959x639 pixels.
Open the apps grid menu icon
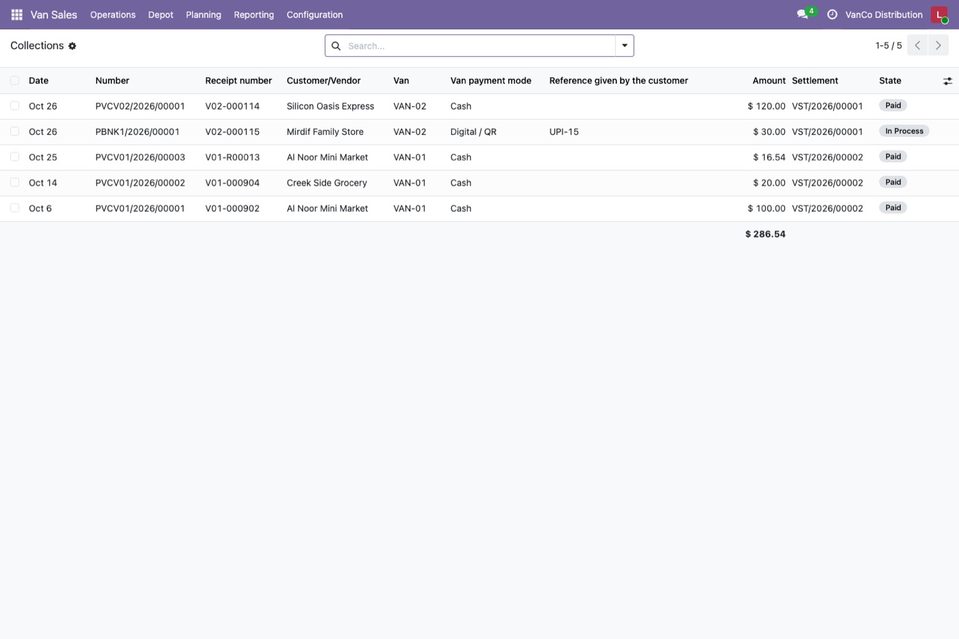[17, 15]
